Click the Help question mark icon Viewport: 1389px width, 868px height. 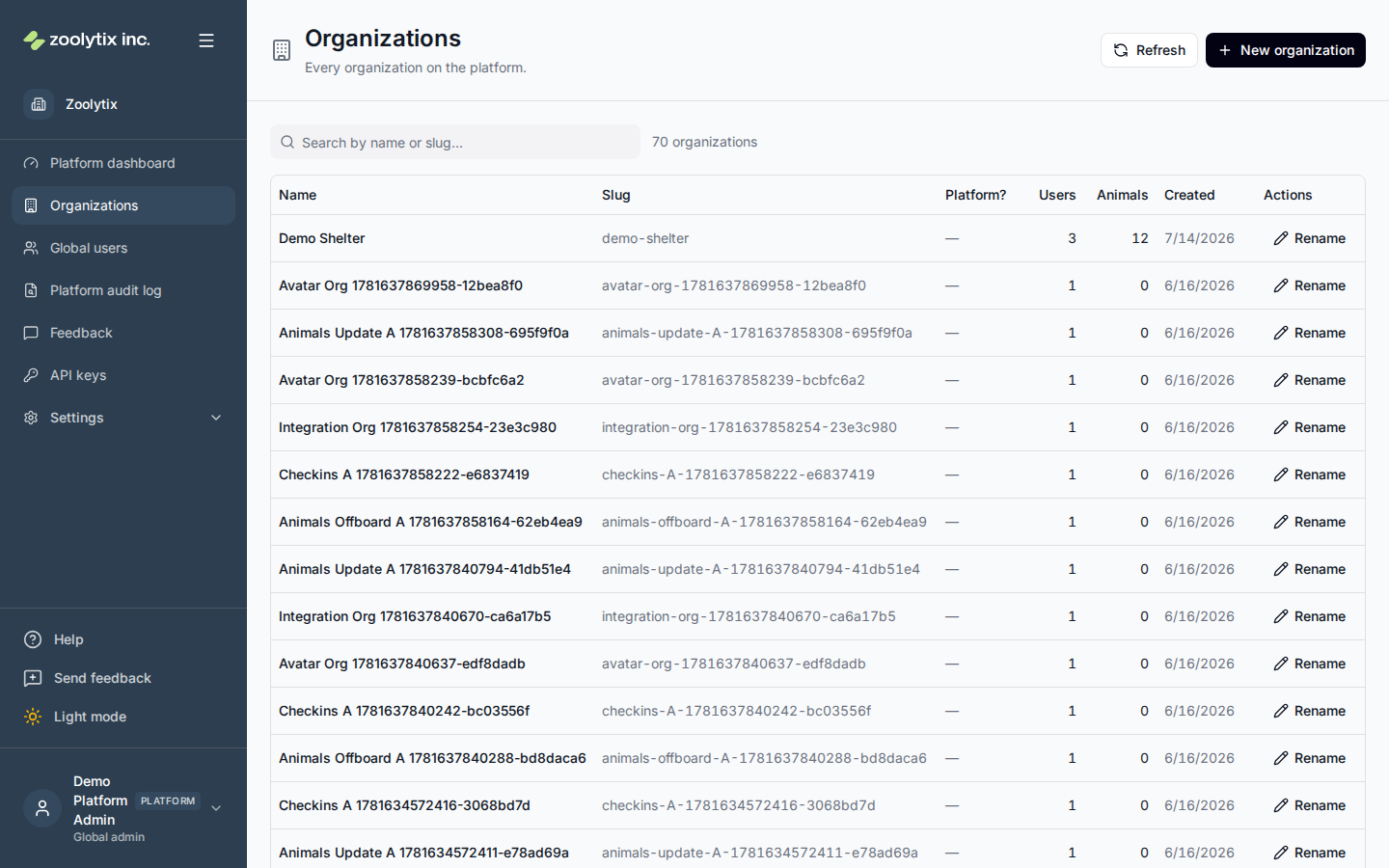pyautogui.click(x=33, y=639)
